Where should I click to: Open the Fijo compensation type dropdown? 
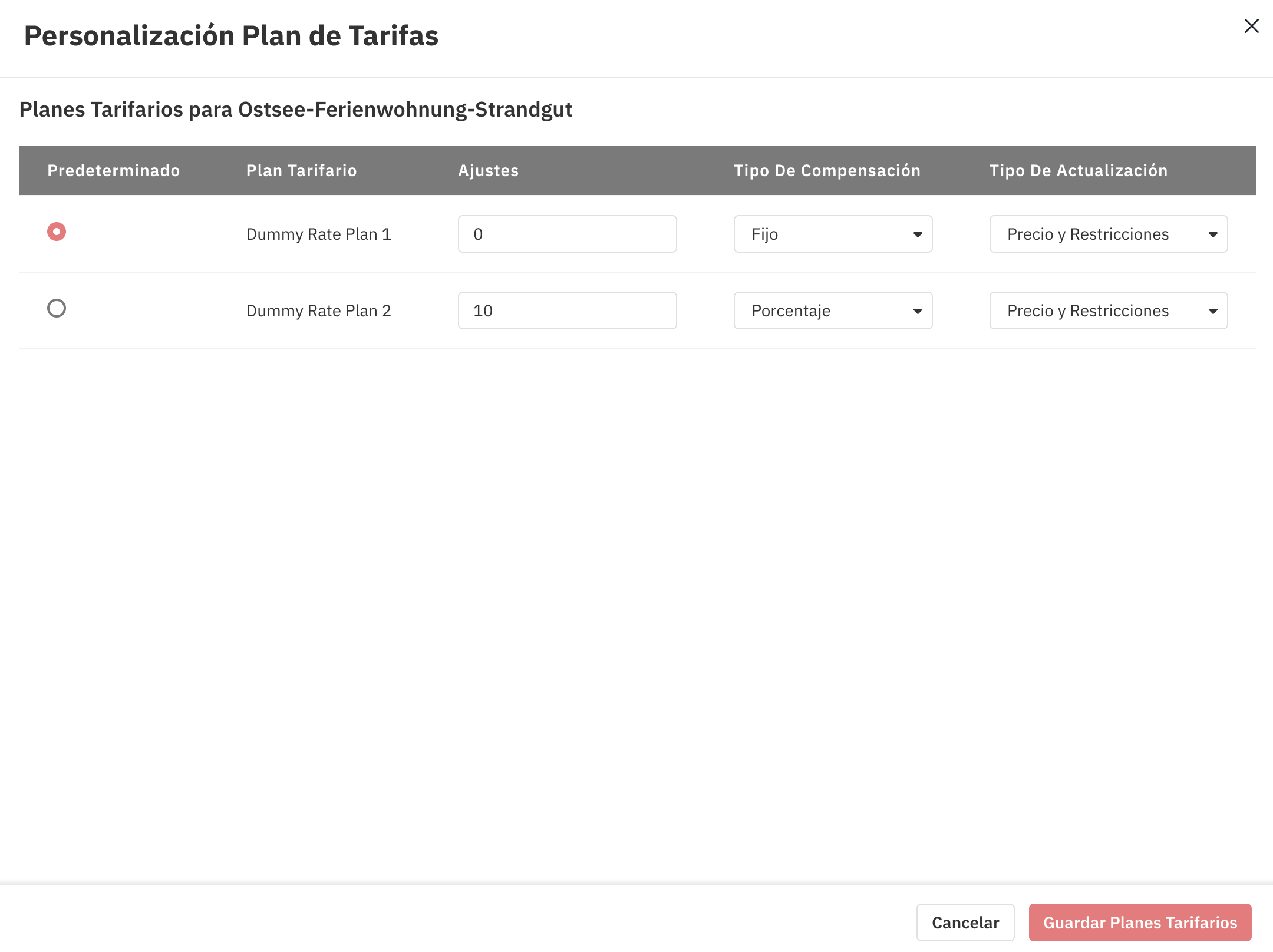(x=833, y=234)
